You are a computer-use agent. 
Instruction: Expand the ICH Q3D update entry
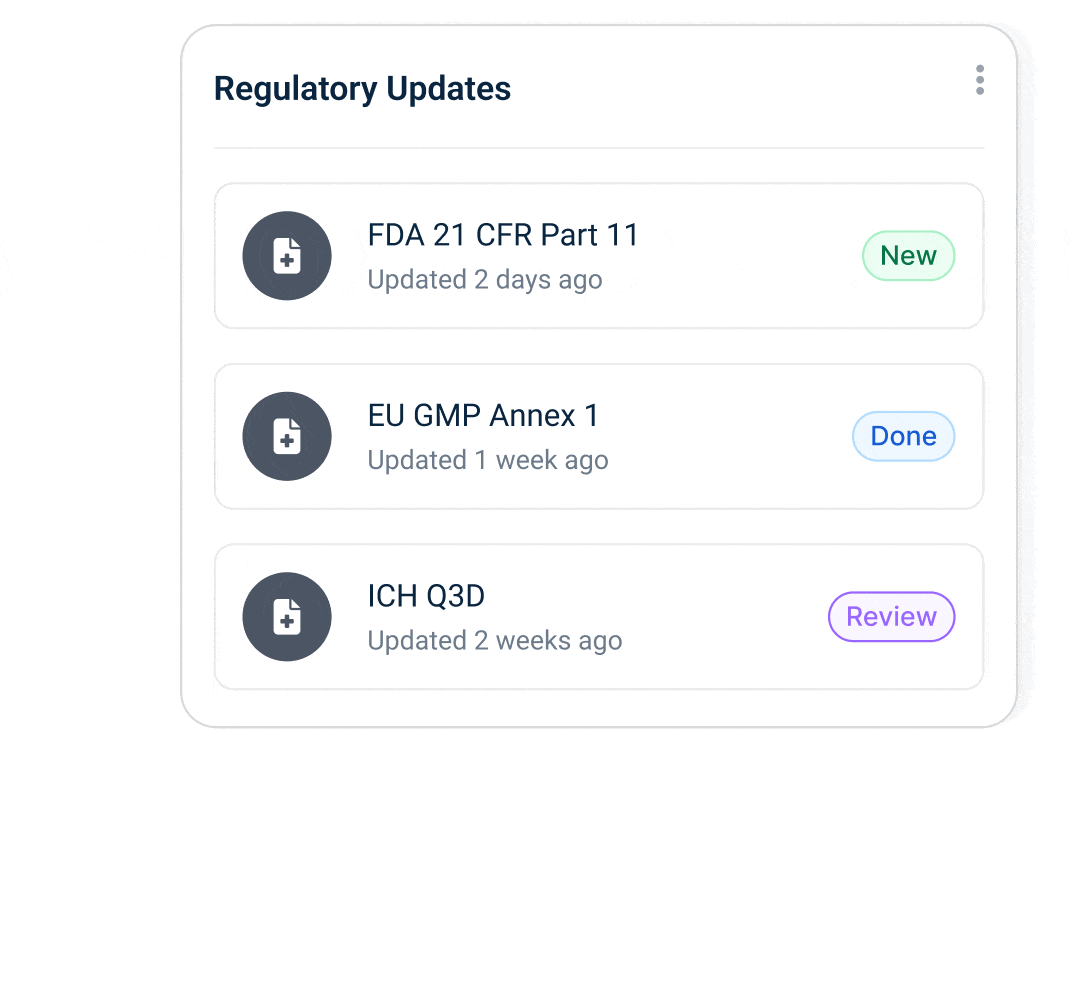coord(598,617)
